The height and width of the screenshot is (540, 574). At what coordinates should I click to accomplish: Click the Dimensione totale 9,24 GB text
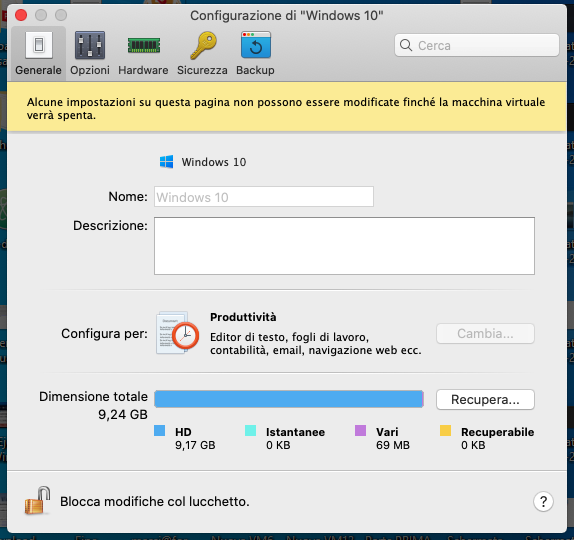[93, 405]
